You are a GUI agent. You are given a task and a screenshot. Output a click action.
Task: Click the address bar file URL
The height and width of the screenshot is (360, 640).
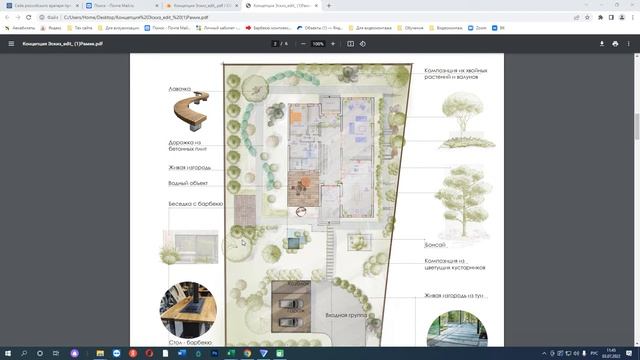click(x=136, y=18)
